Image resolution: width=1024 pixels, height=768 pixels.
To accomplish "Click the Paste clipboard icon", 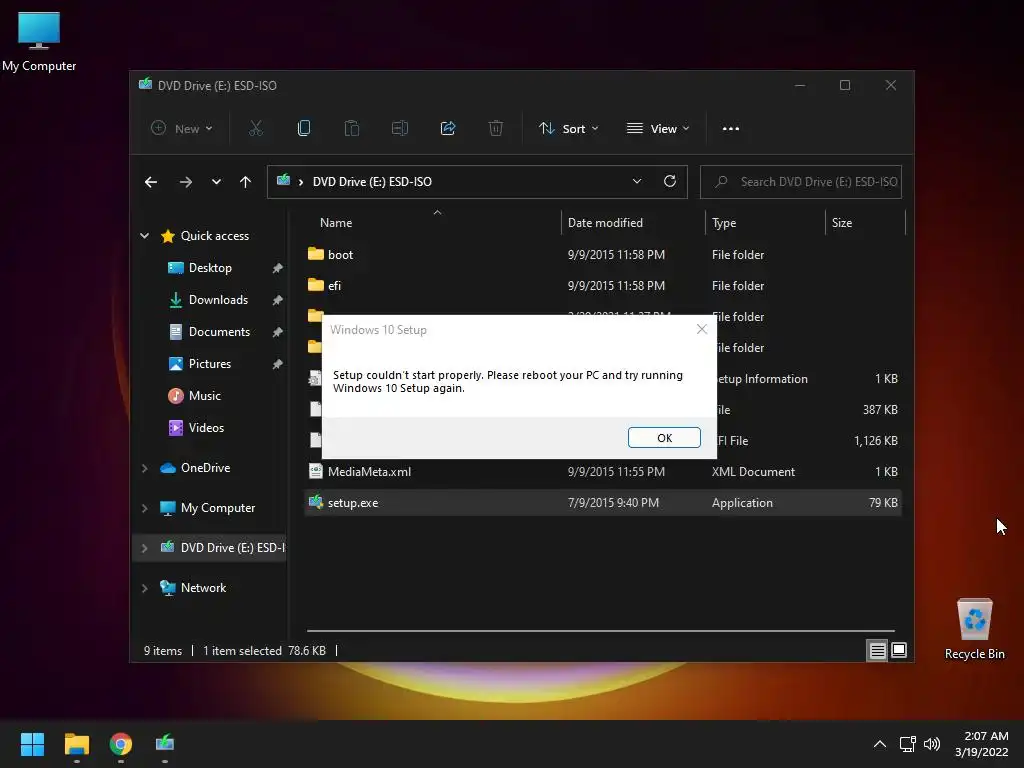I will (x=351, y=129).
